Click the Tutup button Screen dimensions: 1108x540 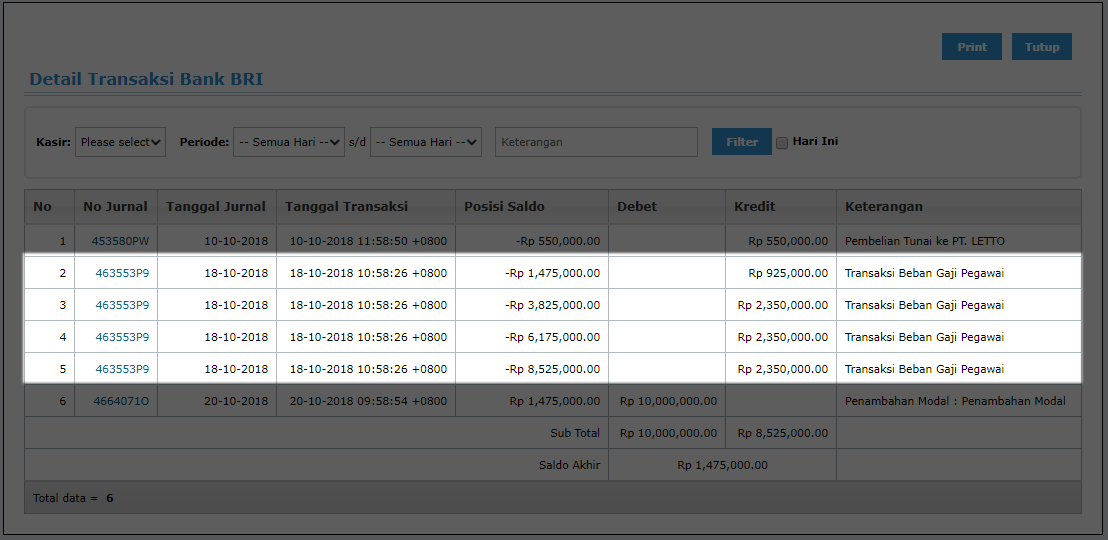point(1042,47)
